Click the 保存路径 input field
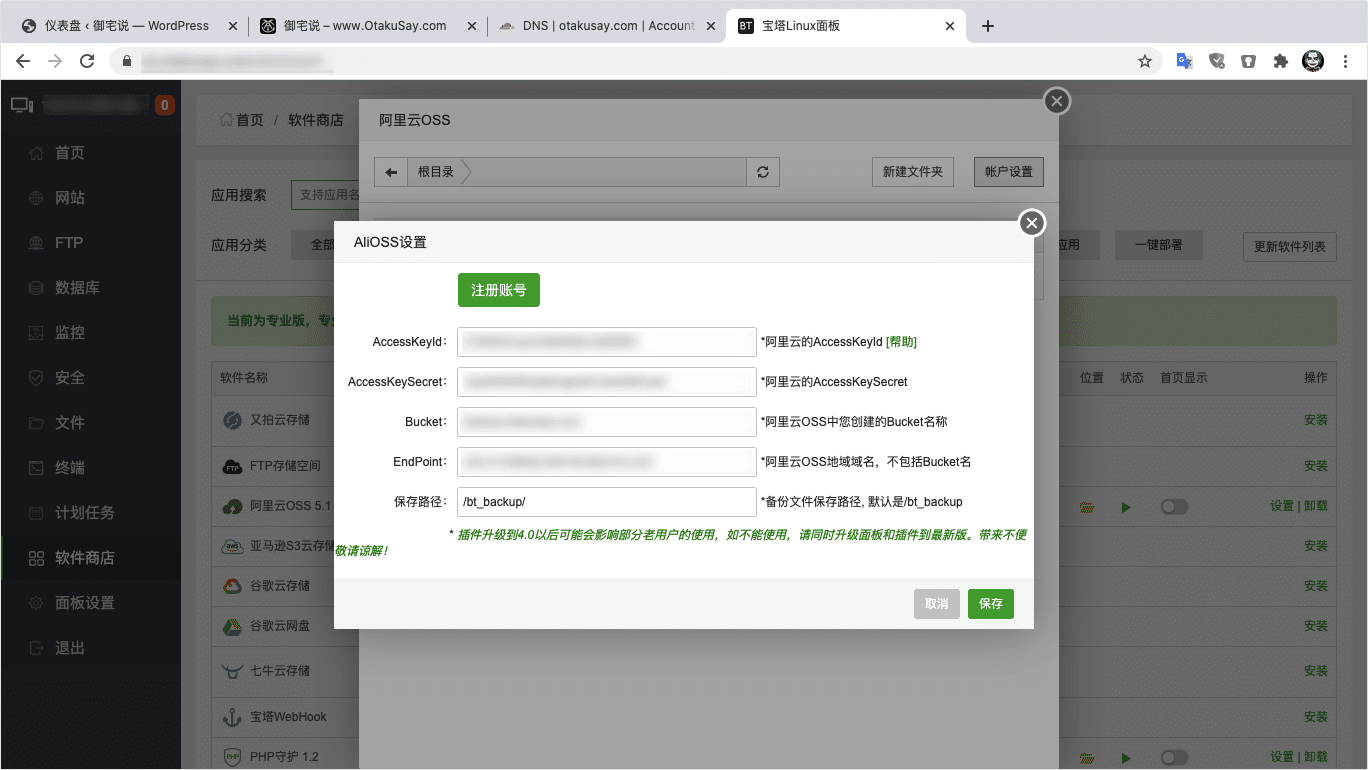 (x=606, y=502)
